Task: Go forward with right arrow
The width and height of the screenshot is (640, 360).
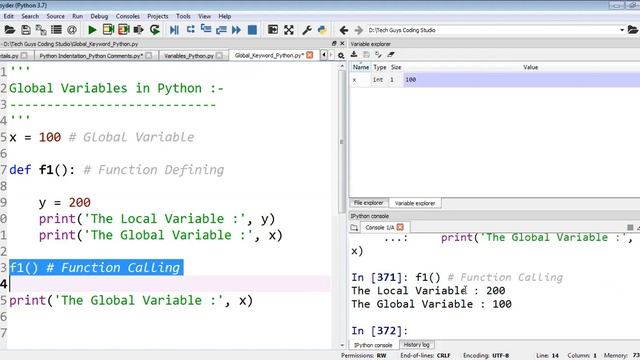Action: pyautogui.click(x=358, y=30)
